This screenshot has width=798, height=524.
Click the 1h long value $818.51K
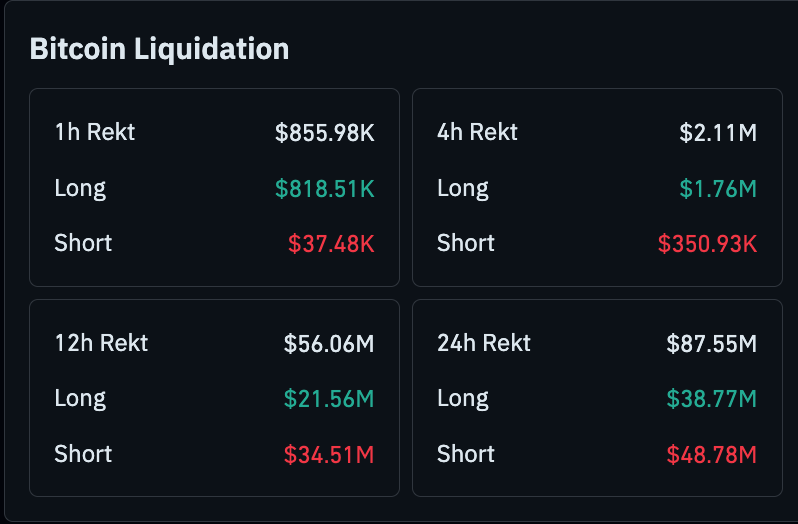point(325,188)
